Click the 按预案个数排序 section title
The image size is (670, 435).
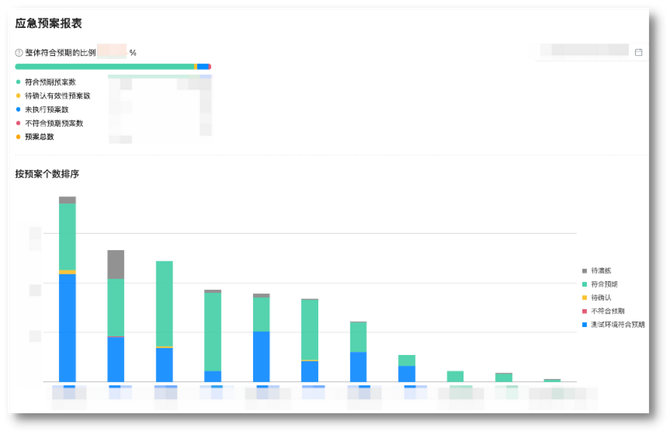click(x=47, y=174)
